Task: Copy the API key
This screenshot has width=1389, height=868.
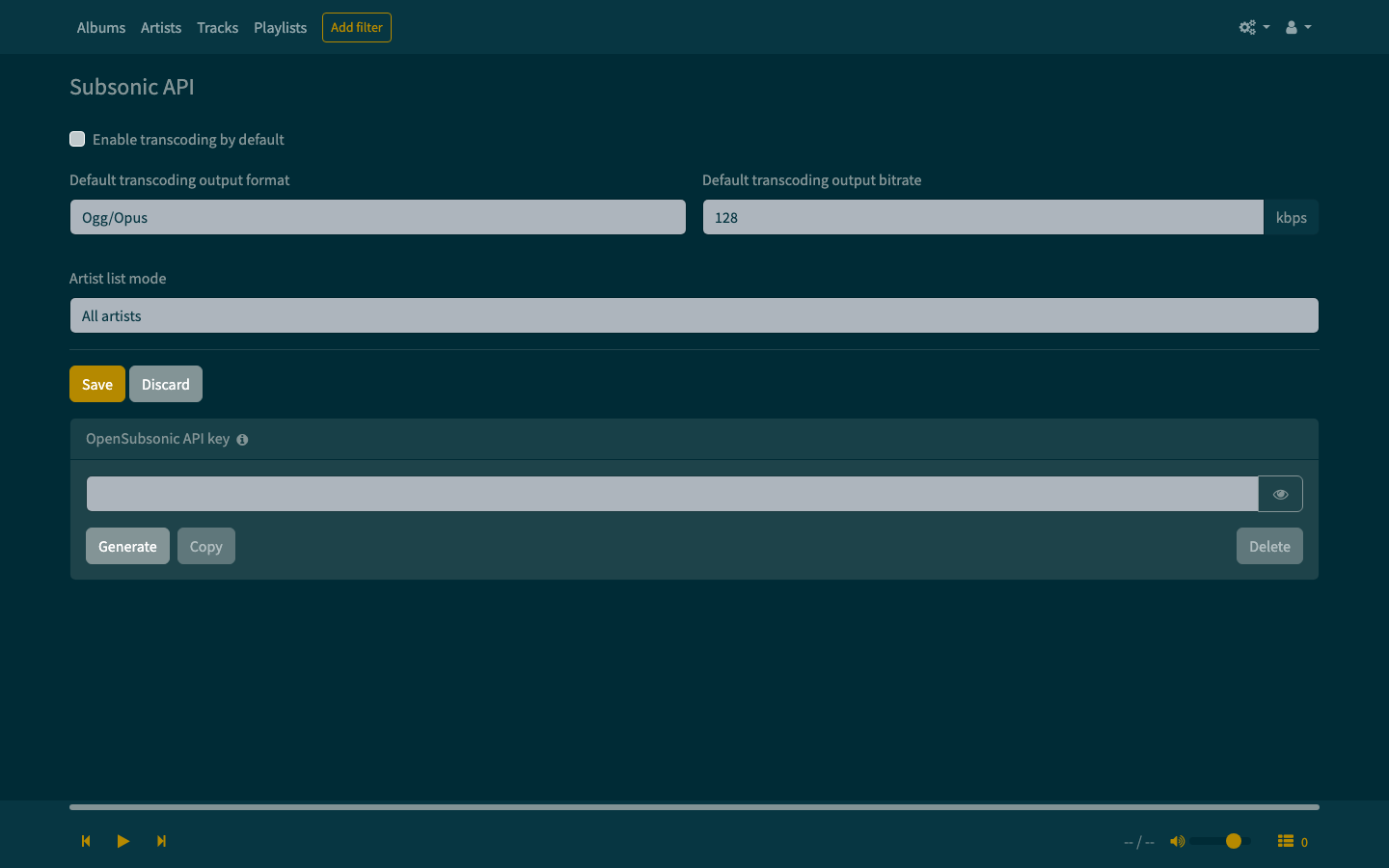Action: pyautogui.click(x=206, y=546)
